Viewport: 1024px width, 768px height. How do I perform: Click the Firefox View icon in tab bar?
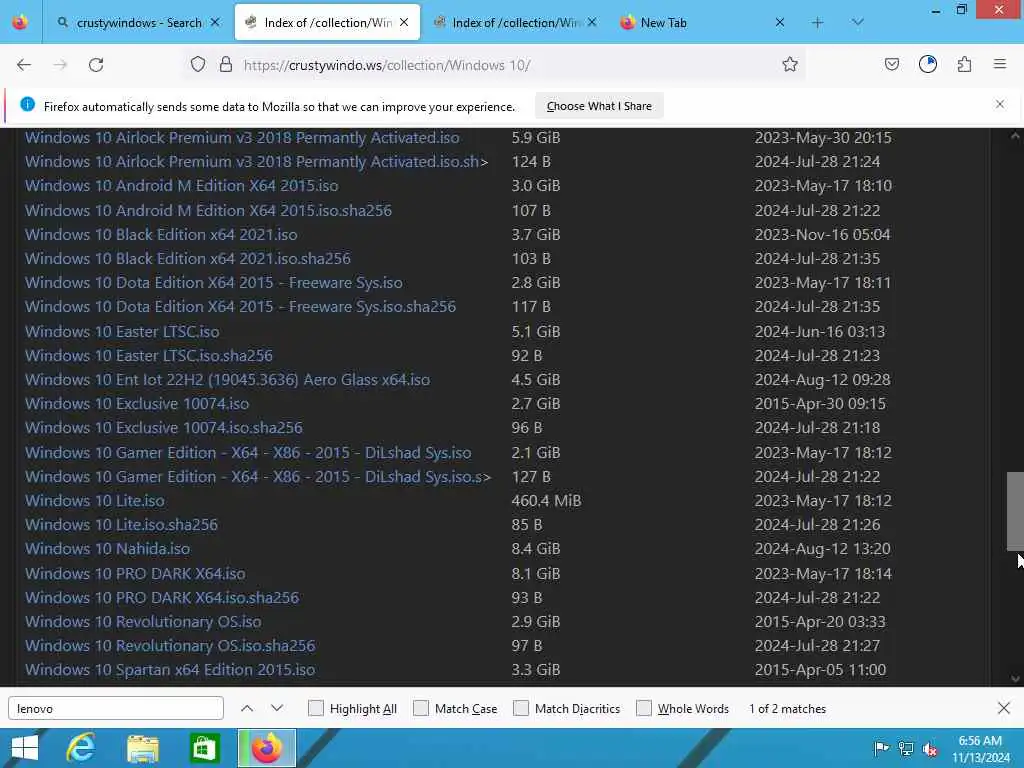coord(20,23)
